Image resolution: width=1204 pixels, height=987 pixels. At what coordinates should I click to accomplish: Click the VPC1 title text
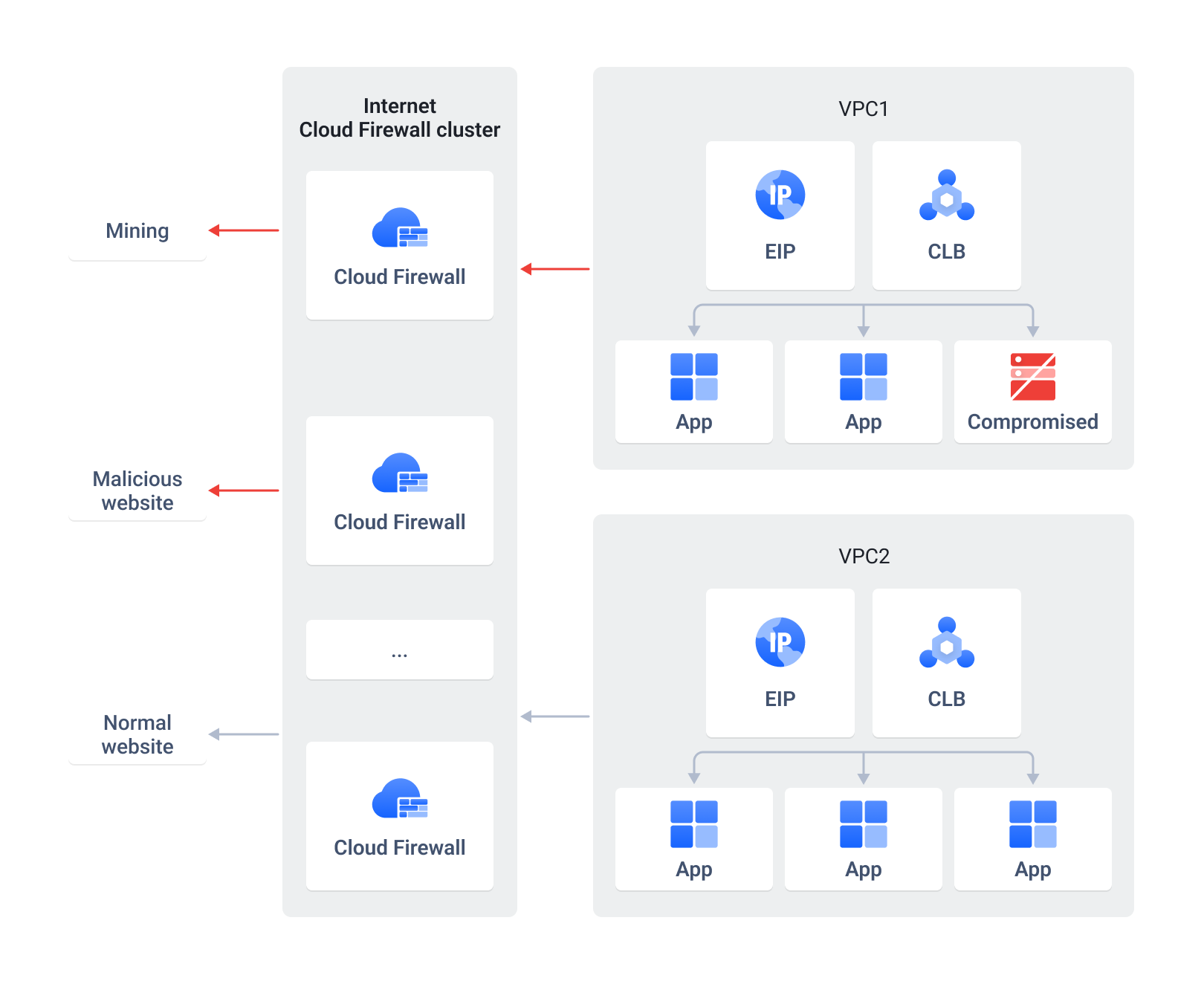tap(864, 109)
